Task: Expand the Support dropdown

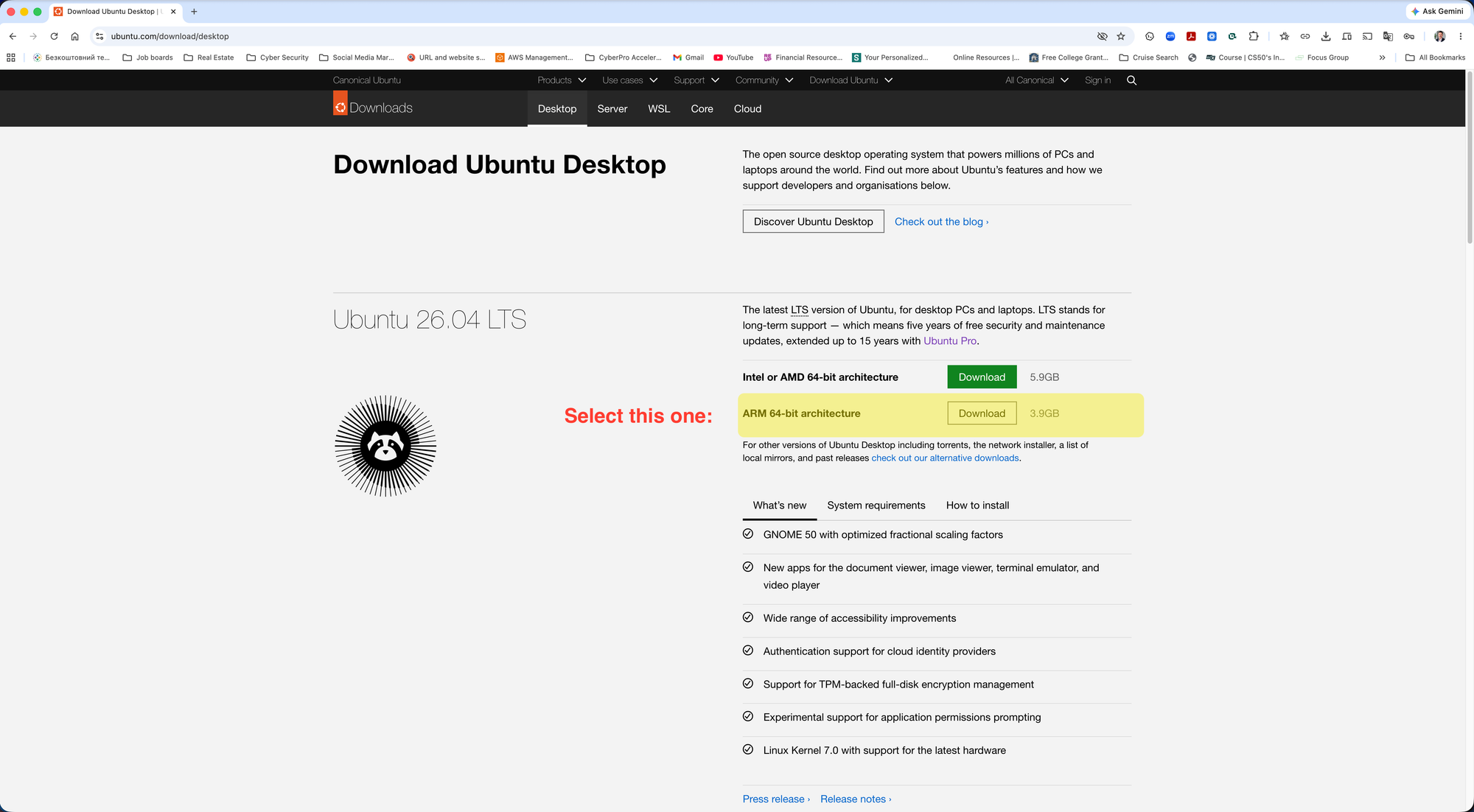Action: 696,80
